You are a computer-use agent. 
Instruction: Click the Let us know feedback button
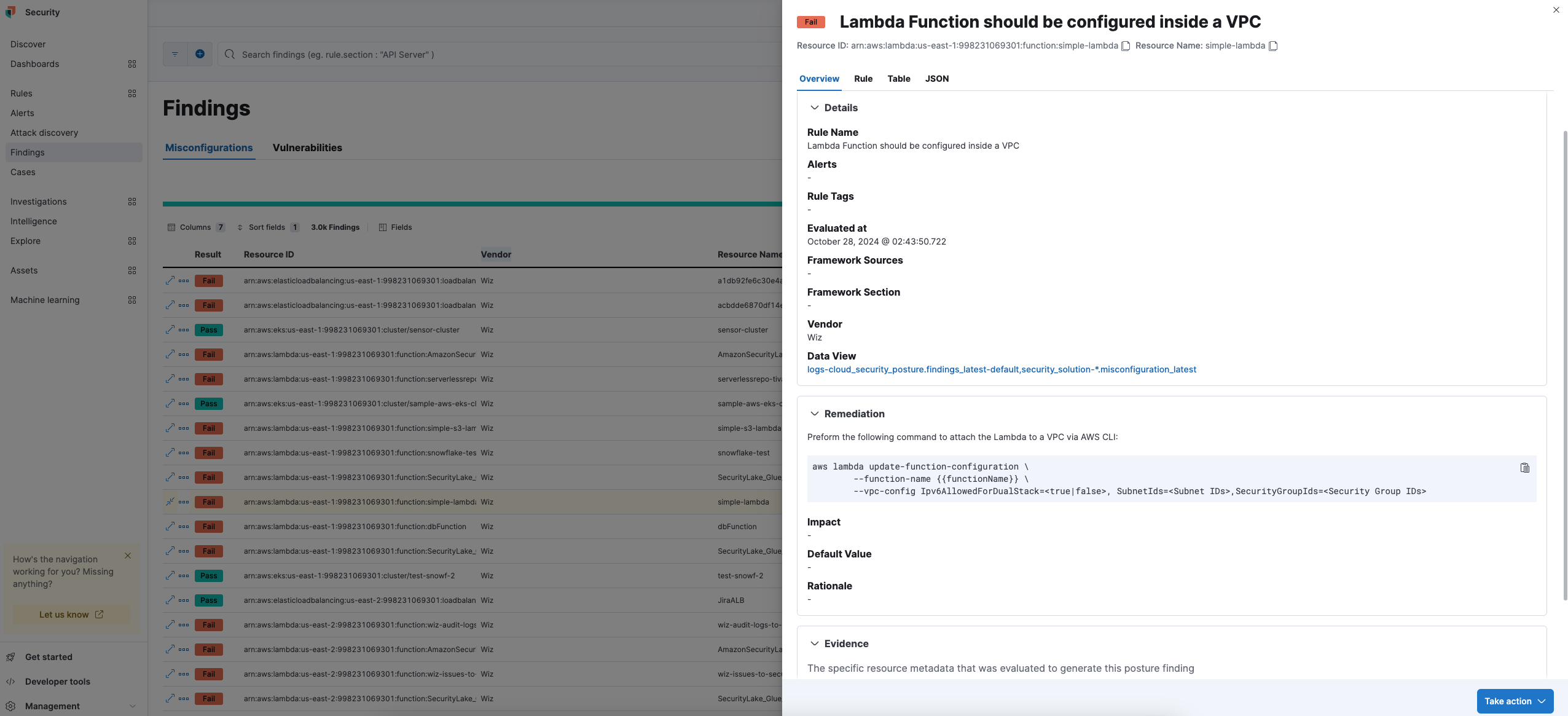70,614
